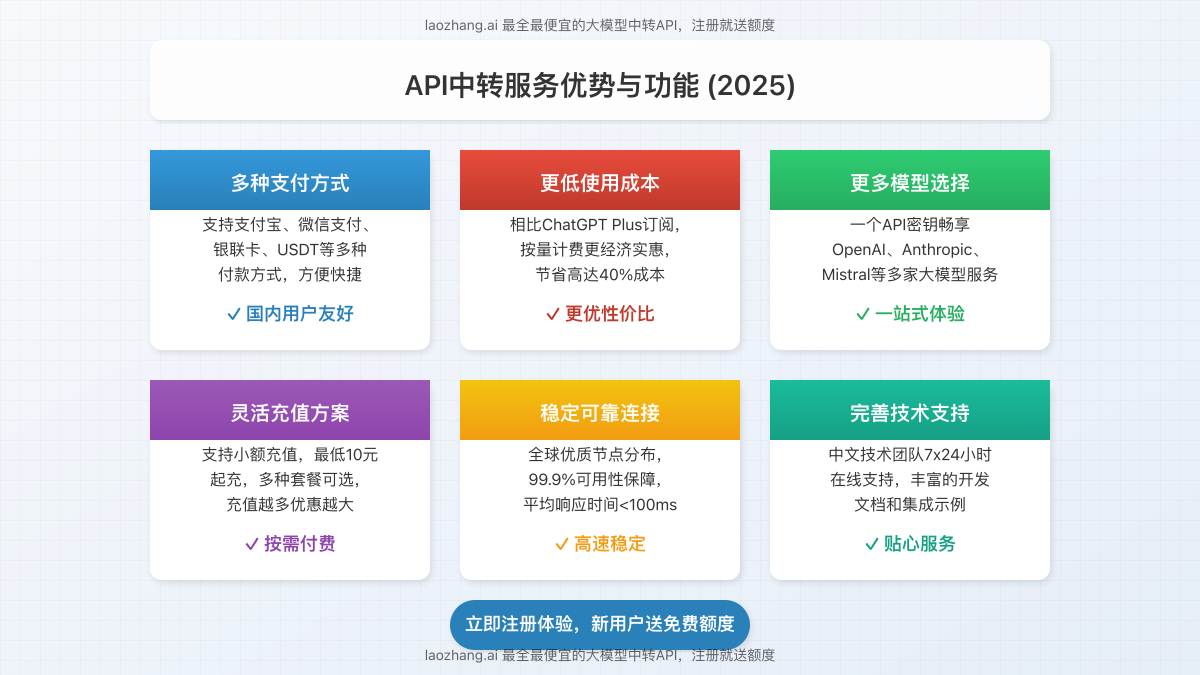
Task: Click the line 充值越多优惠越大
Action: [290, 505]
